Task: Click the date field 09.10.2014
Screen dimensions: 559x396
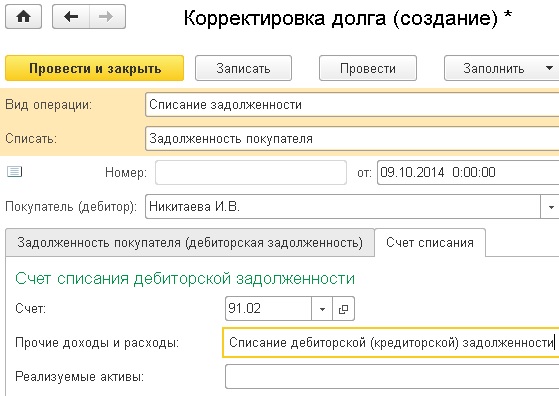Action: click(468, 173)
